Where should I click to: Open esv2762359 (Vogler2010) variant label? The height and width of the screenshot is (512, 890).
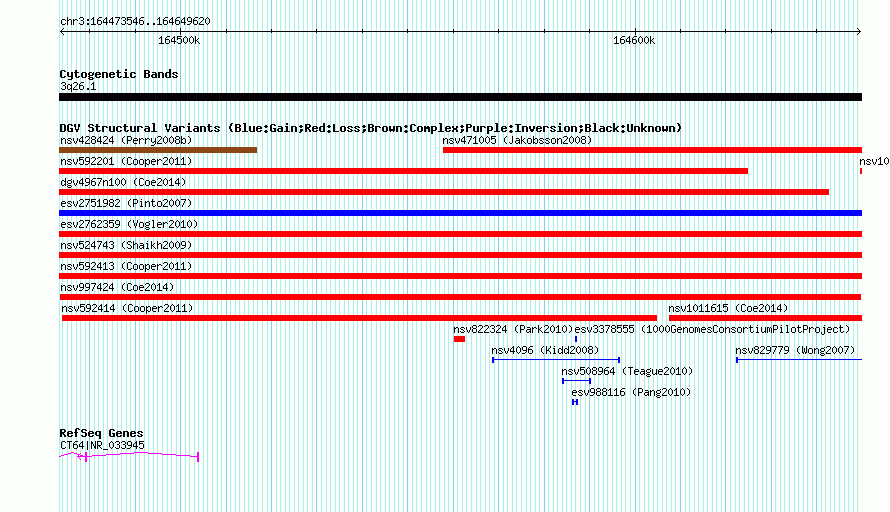129,224
